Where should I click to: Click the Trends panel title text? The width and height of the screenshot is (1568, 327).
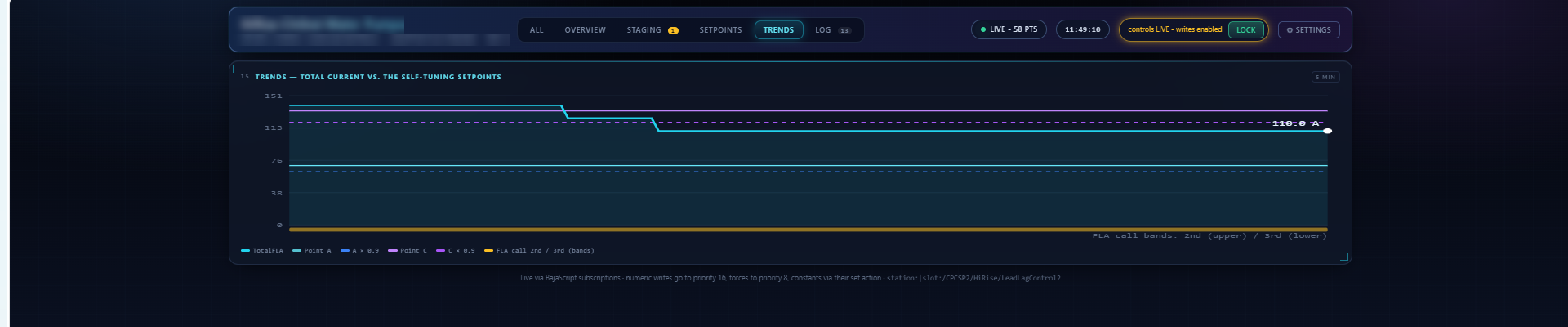[x=378, y=77]
